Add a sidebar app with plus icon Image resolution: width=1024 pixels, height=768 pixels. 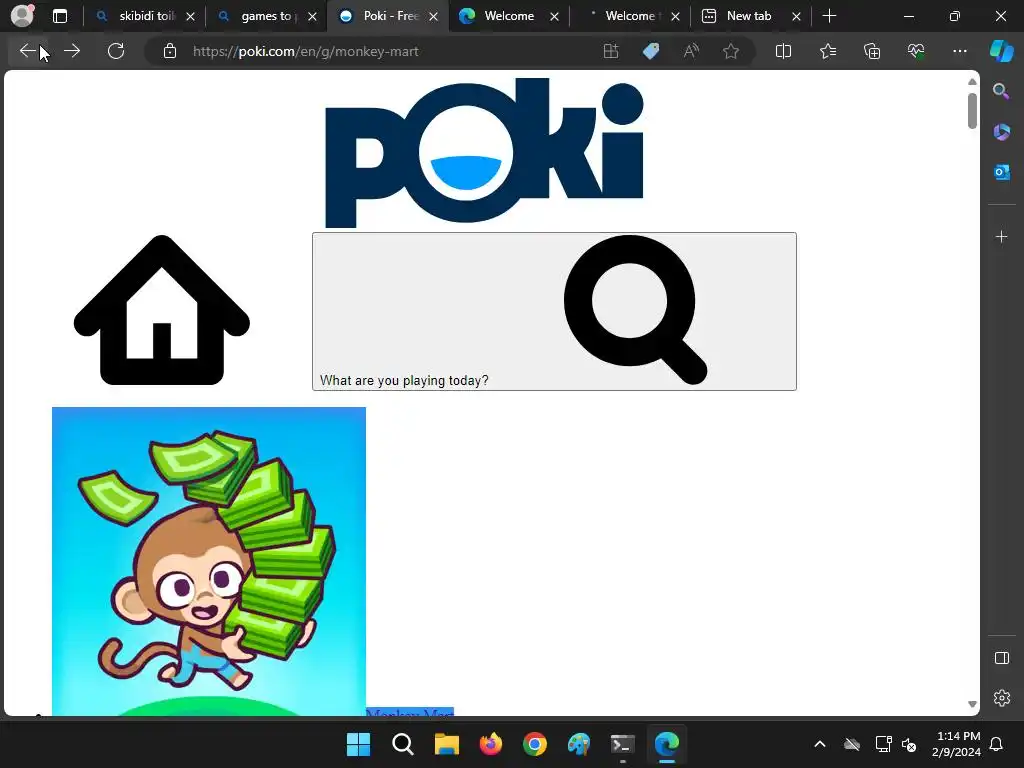(1002, 236)
